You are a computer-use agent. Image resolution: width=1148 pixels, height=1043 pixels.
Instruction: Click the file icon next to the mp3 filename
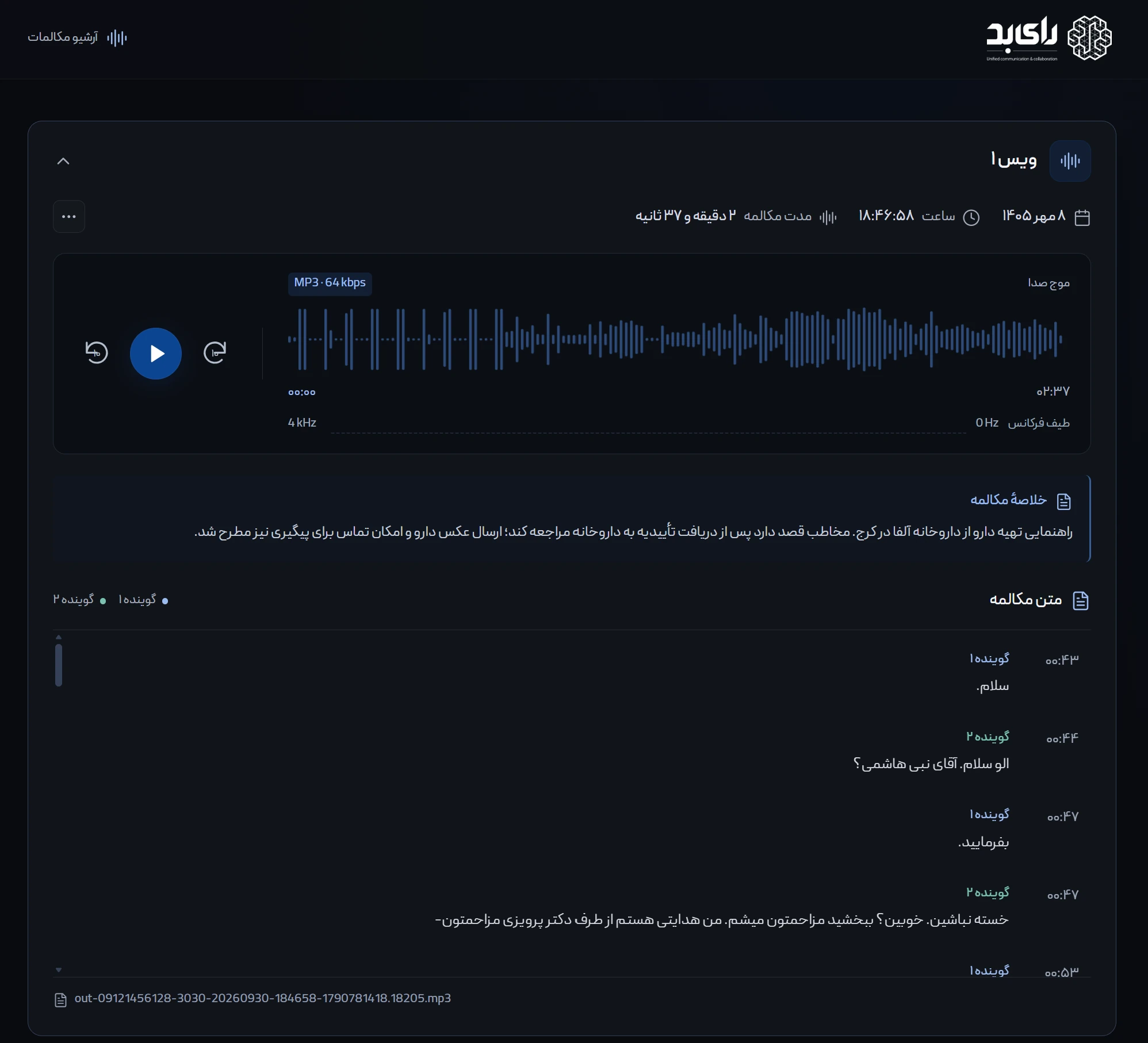pyautogui.click(x=60, y=1000)
